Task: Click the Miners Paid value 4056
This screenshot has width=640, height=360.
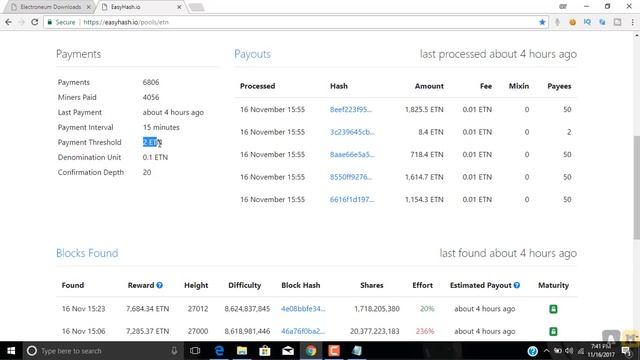Action: pos(151,97)
